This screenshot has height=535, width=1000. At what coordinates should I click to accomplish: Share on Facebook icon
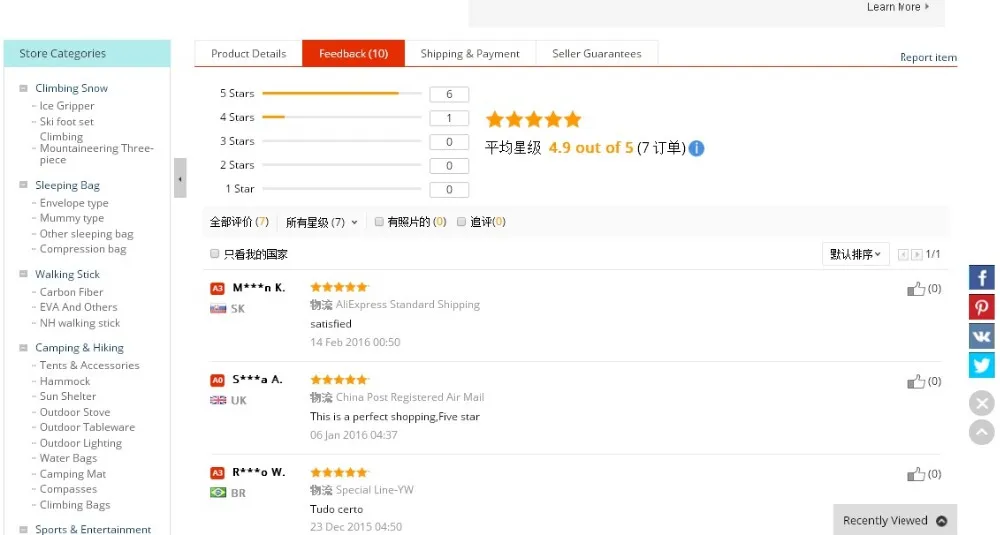coord(982,277)
